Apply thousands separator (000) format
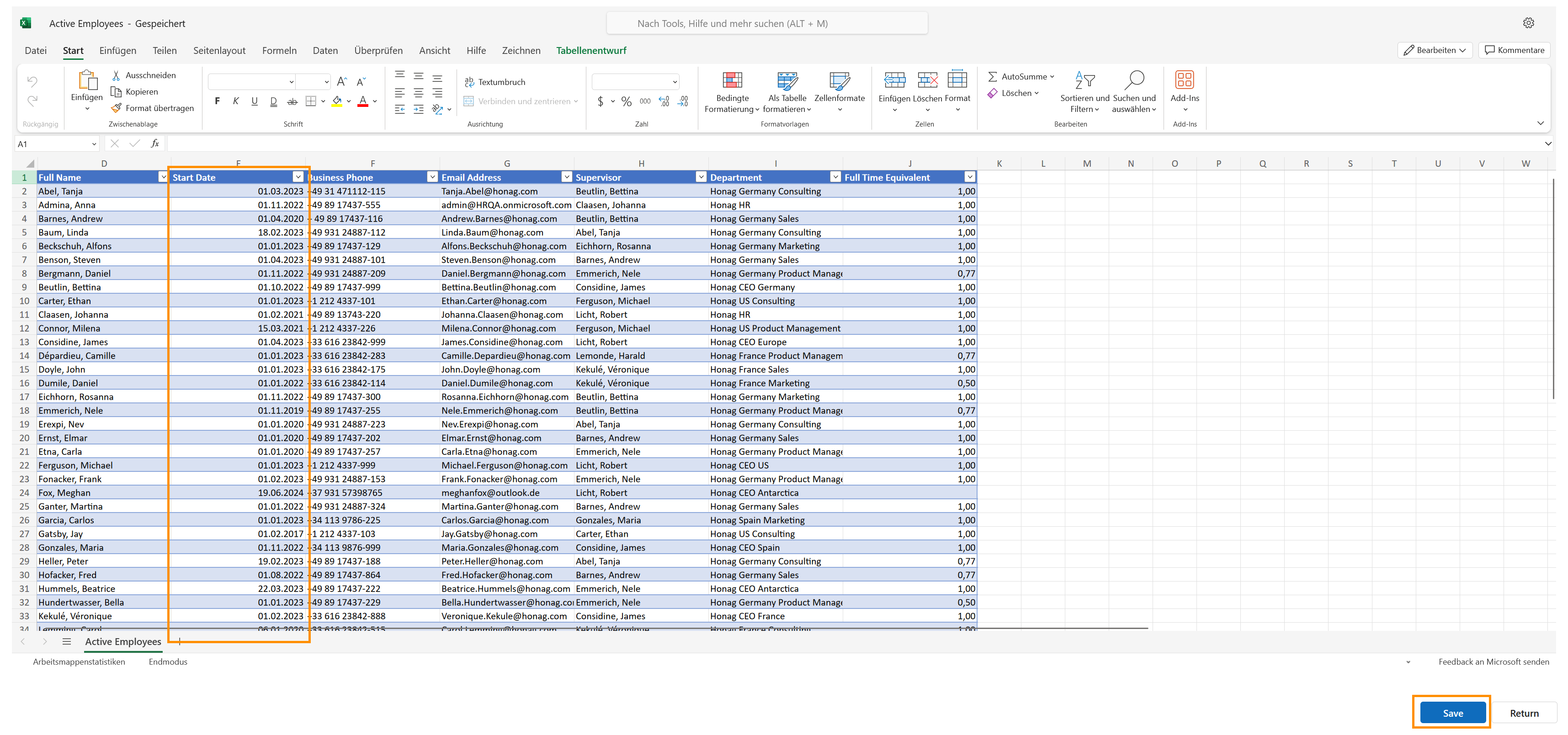The height and width of the screenshot is (735, 1568). tap(645, 101)
